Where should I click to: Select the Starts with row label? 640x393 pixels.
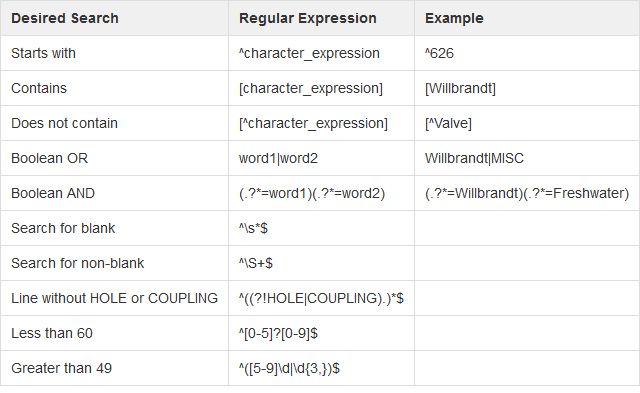click(43, 53)
